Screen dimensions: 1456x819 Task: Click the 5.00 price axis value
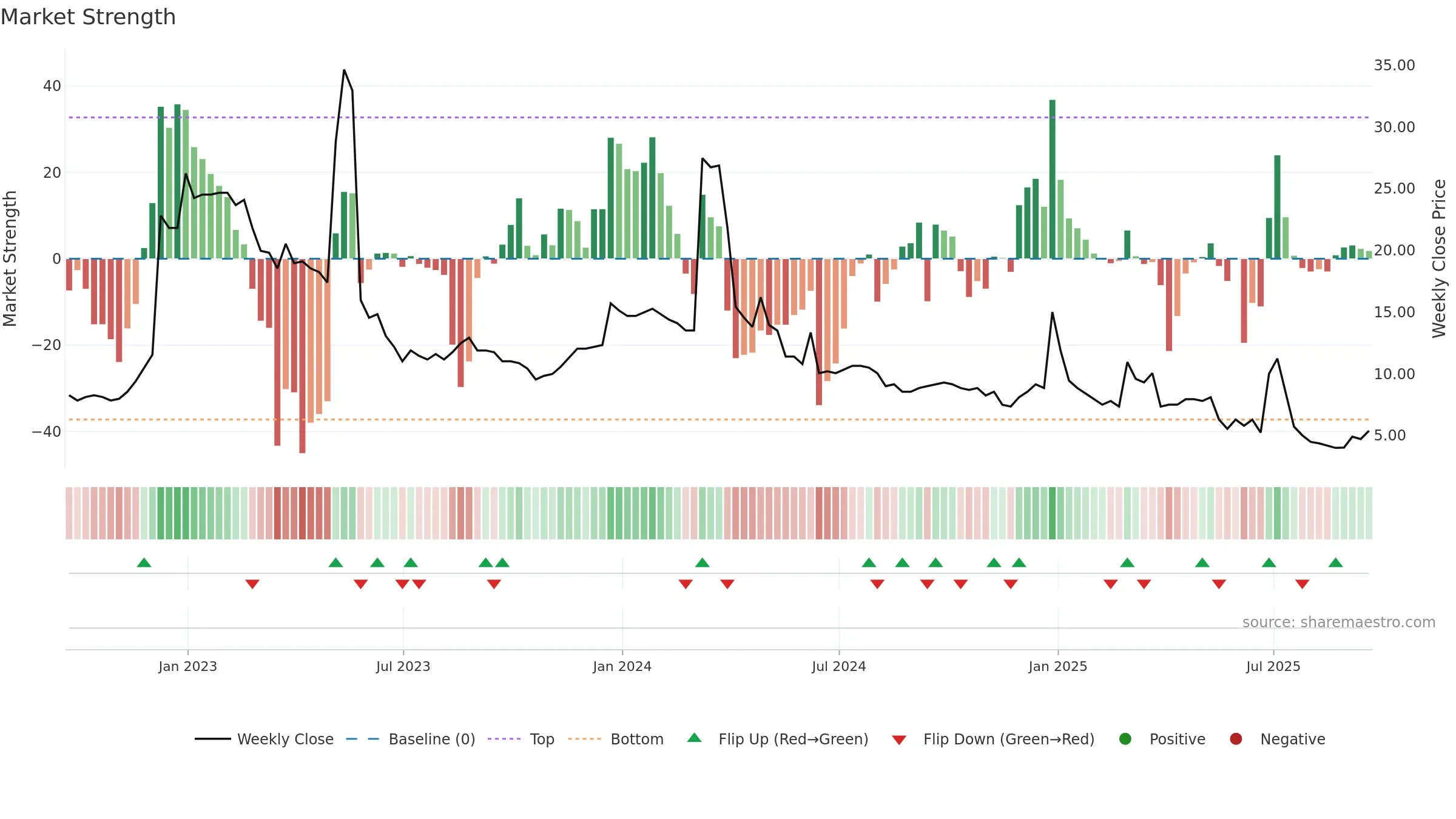click(1390, 436)
